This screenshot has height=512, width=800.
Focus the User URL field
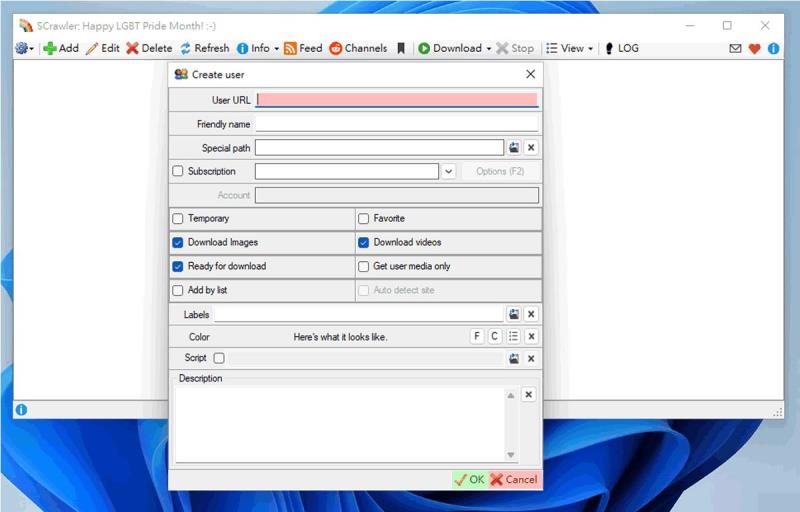[x=396, y=99]
